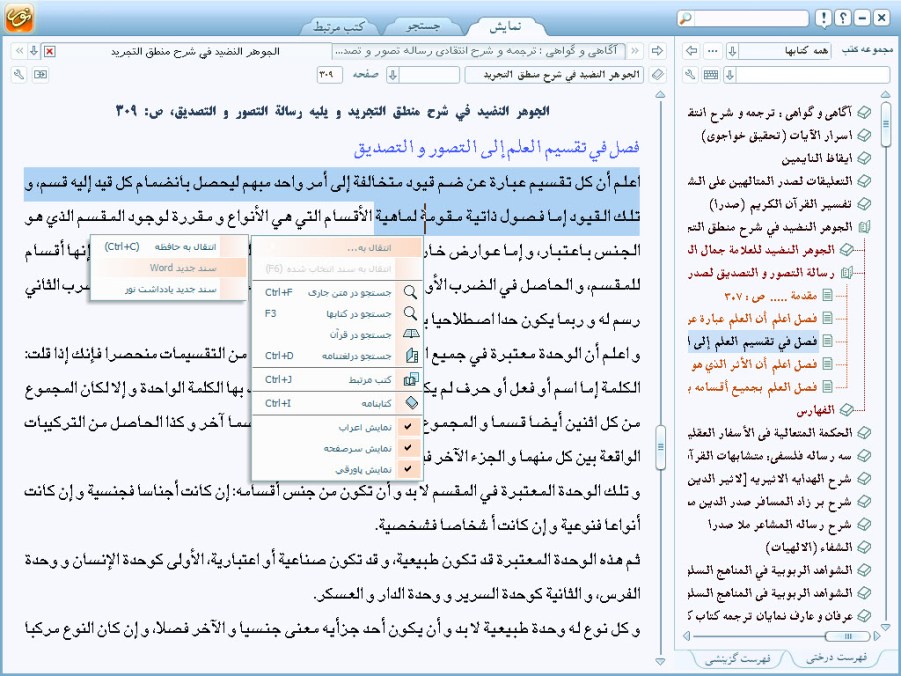Click the three-dots button next to همه کتابها
Image resolution: width=901 pixels, height=676 pixels.
point(713,51)
